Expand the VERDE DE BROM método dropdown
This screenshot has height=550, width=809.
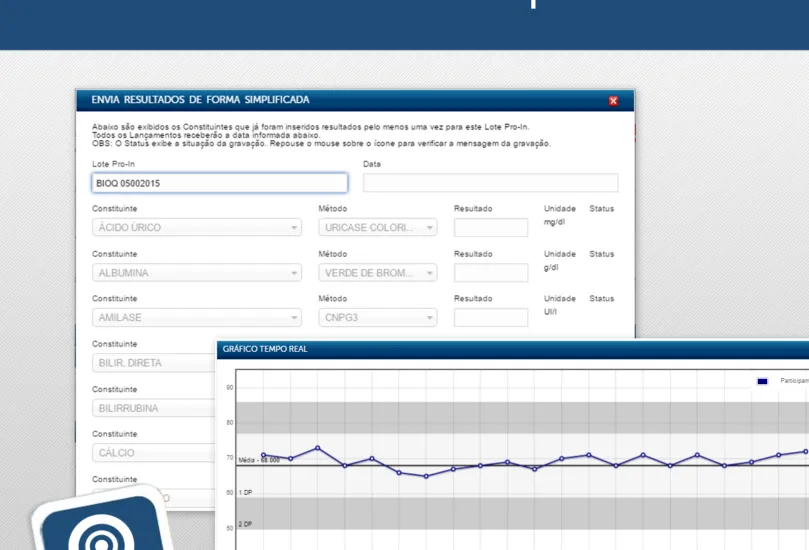click(x=429, y=273)
